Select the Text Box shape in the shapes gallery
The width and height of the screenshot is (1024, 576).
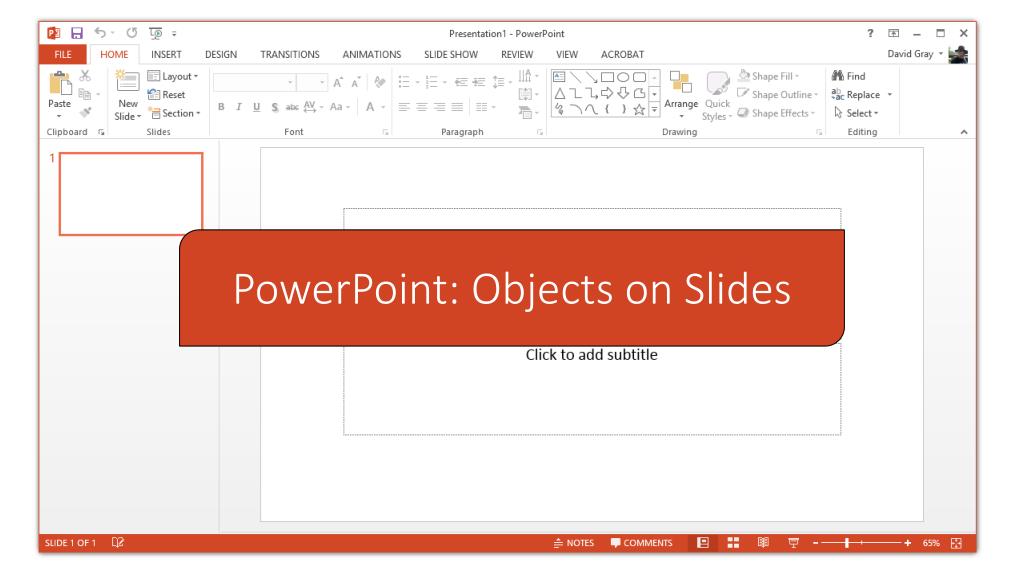coord(559,77)
